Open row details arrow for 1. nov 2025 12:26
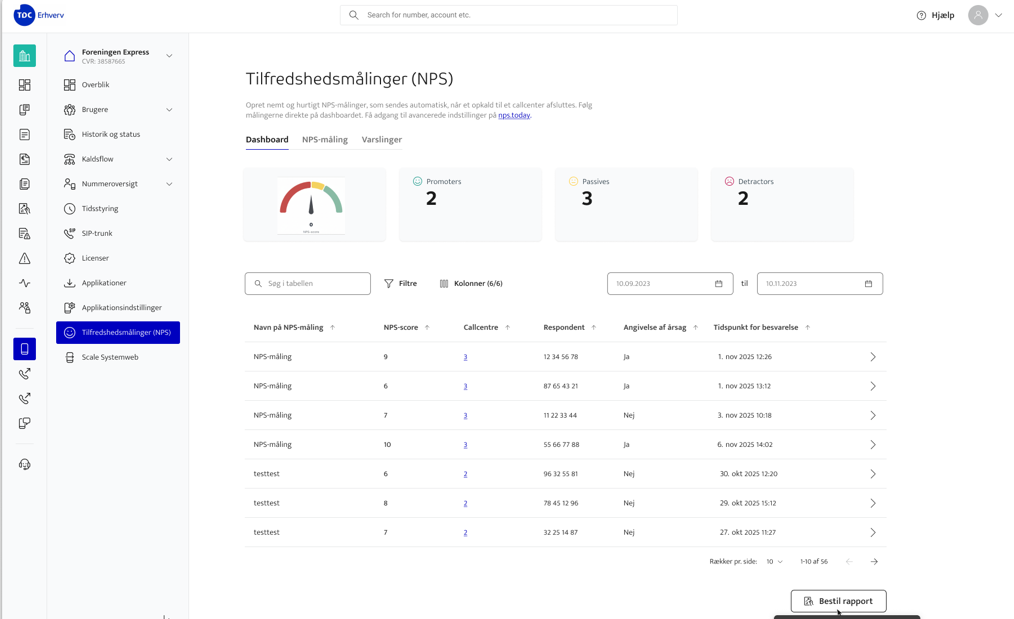Image resolution: width=1014 pixels, height=619 pixels. coord(873,357)
